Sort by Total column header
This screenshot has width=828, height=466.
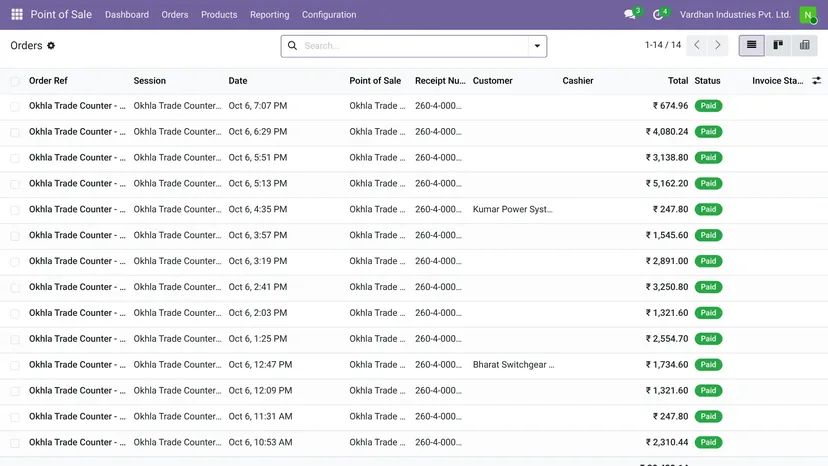(x=678, y=81)
